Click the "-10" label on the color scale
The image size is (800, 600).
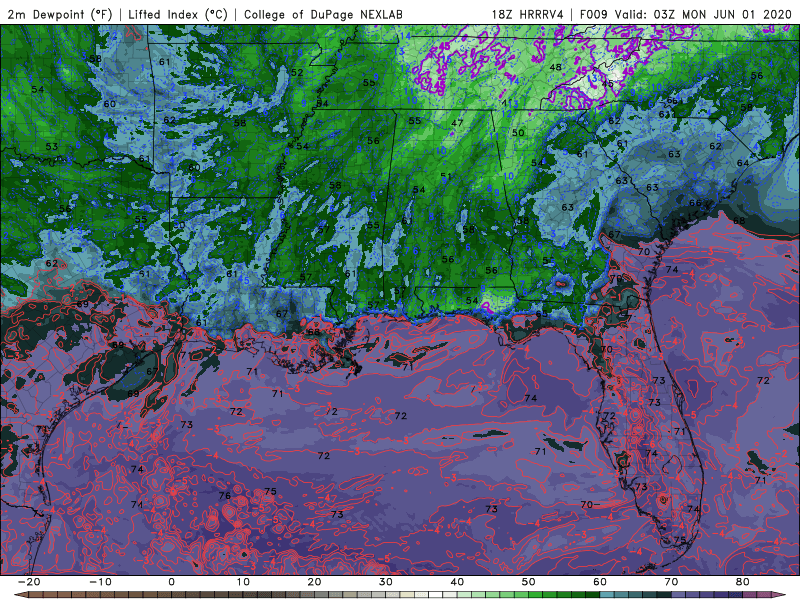tap(100, 582)
